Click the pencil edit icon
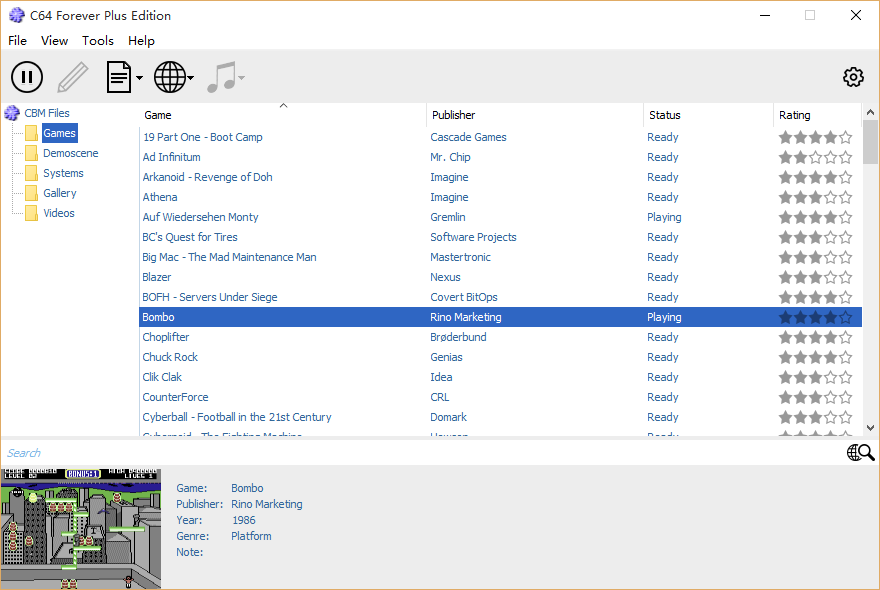The image size is (880, 590). point(73,77)
